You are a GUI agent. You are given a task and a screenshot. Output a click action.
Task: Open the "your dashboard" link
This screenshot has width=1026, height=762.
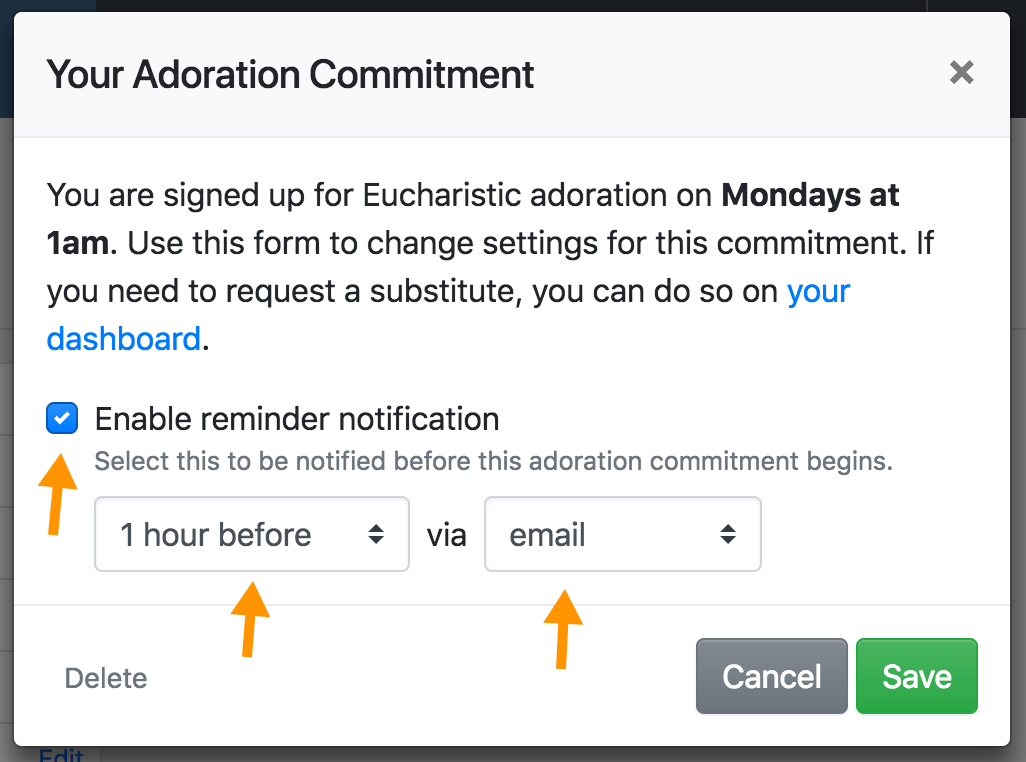click(123, 338)
